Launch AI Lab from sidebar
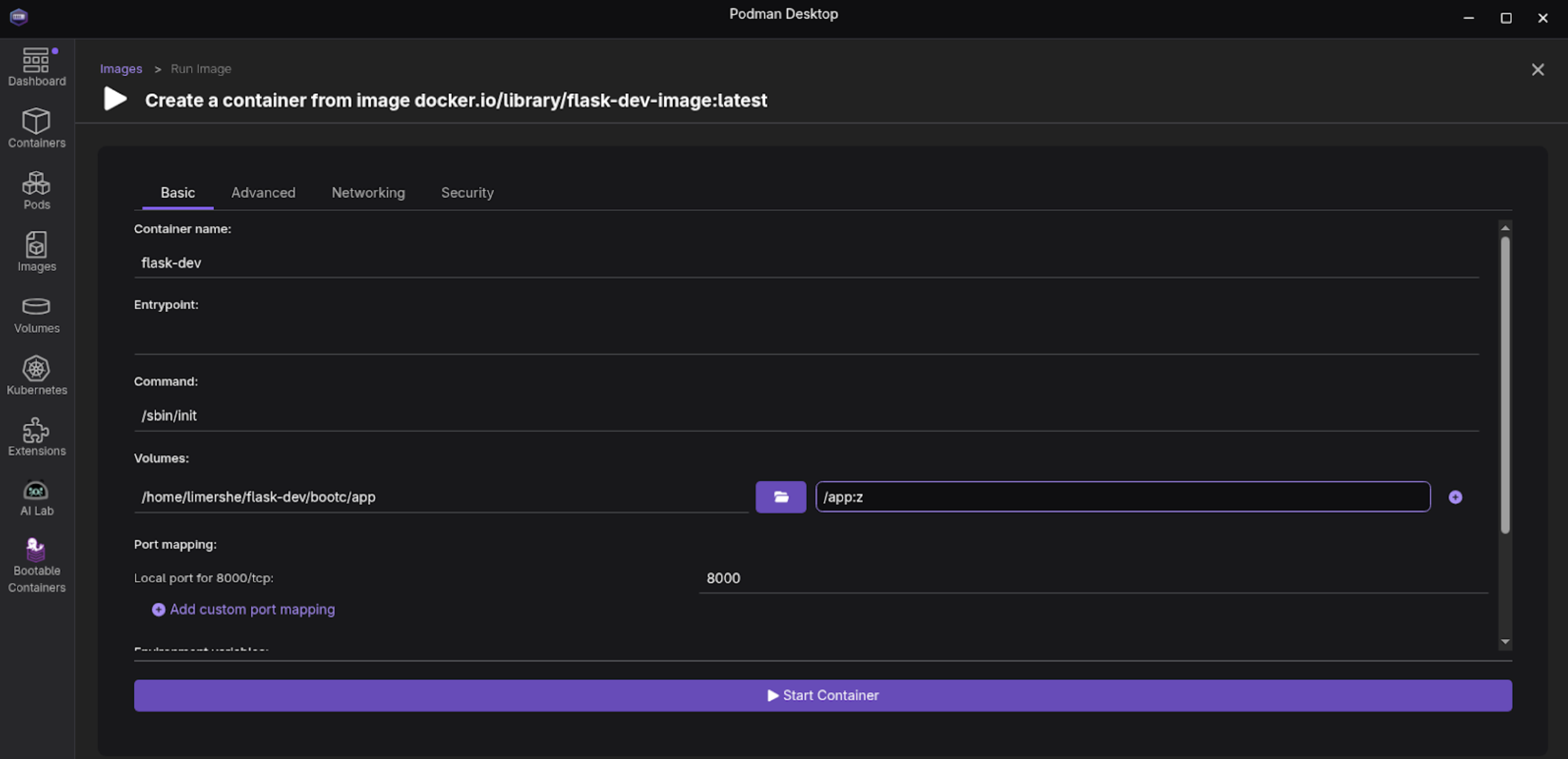Image resolution: width=1568 pixels, height=759 pixels. pos(37,498)
